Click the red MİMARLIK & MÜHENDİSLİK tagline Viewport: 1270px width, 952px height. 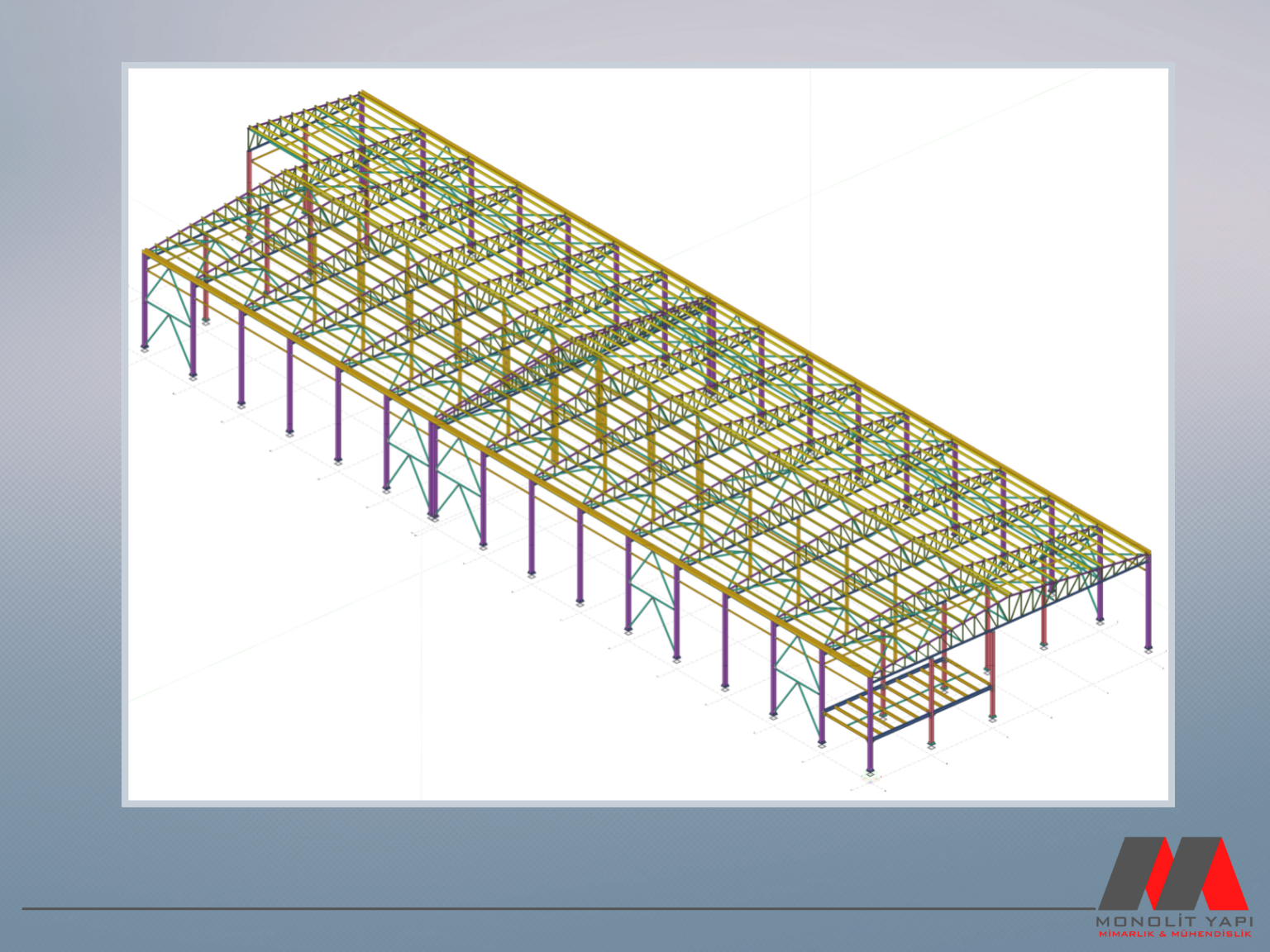point(1173,934)
